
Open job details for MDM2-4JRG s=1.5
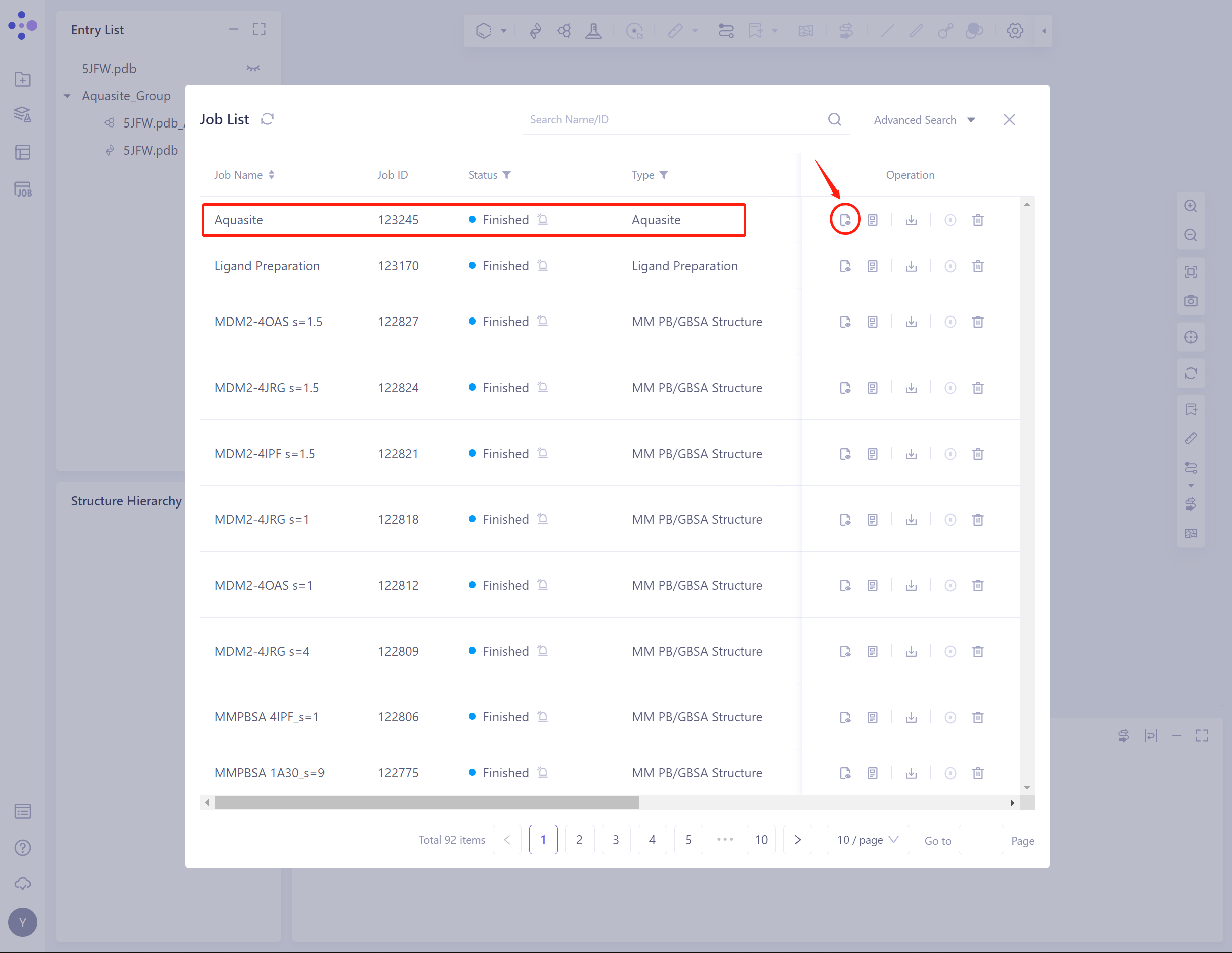872,388
